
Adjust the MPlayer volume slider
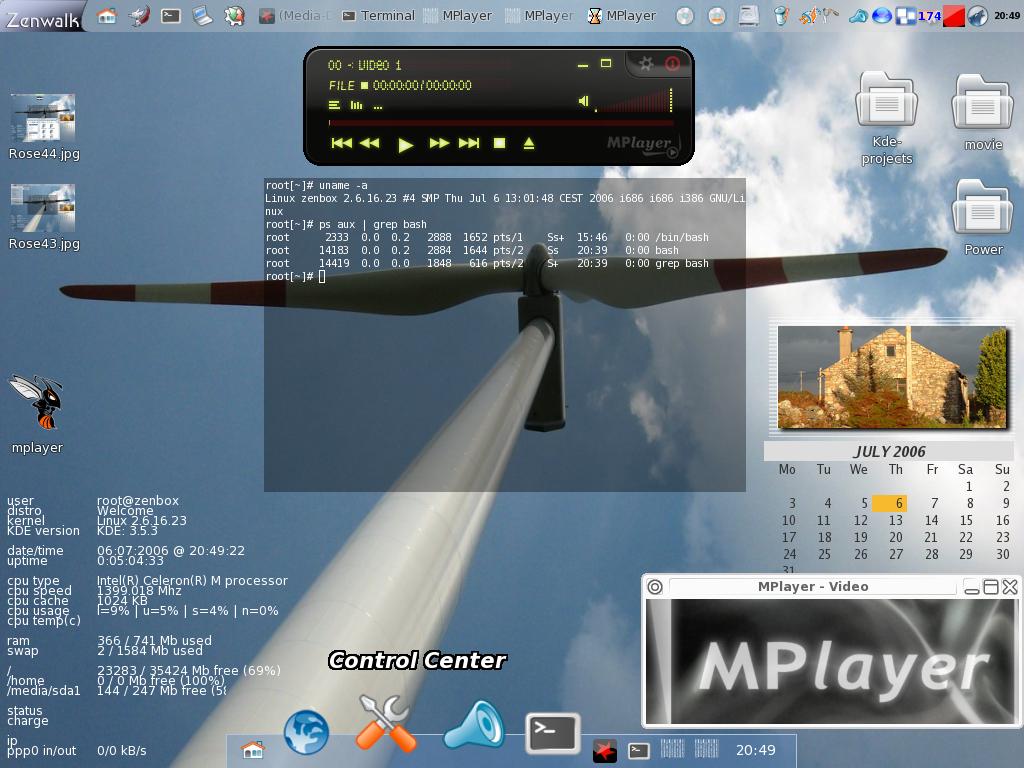pos(633,101)
